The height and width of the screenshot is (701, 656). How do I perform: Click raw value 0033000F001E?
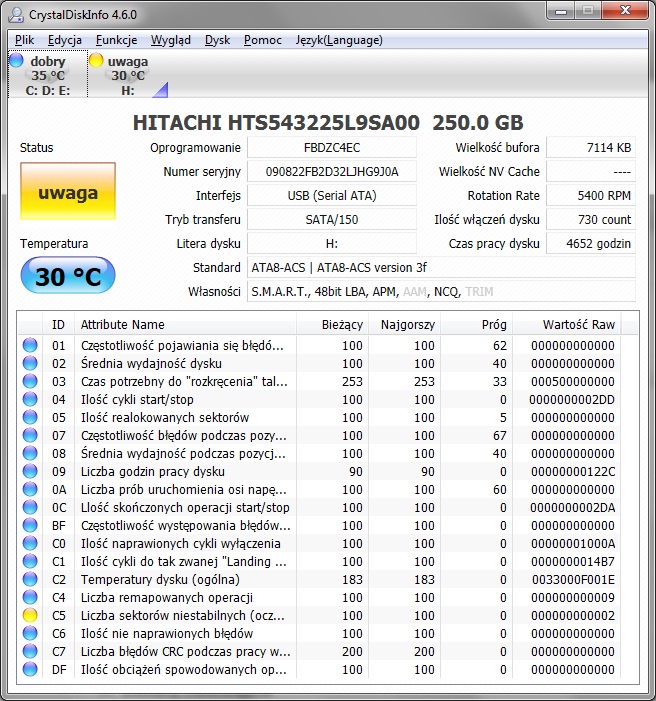573,579
